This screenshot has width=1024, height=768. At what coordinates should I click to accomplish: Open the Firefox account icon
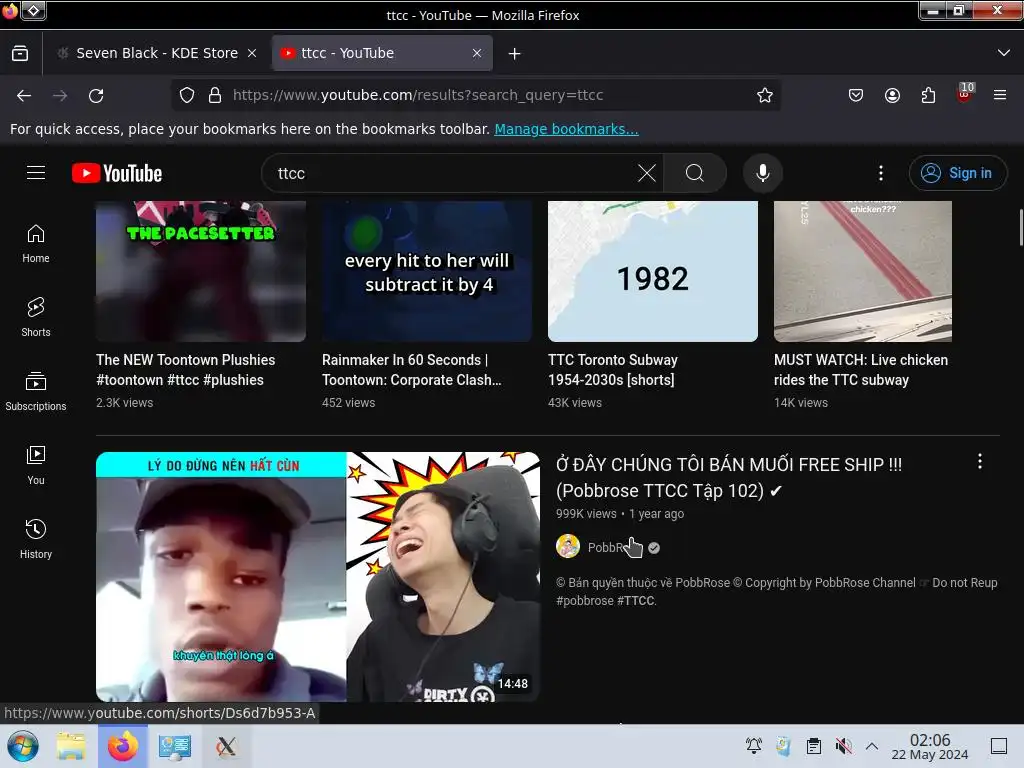pyautogui.click(x=892, y=95)
